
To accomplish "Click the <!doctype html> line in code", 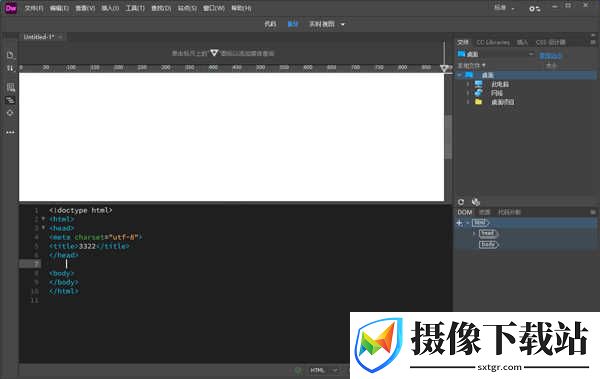I will tap(80, 210).
